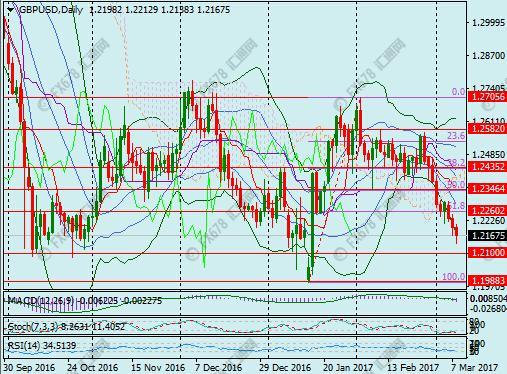Select the 1.25820 resistance price tag
The width and height of the screenshot is (507, 374).
[x=487, y=129]
